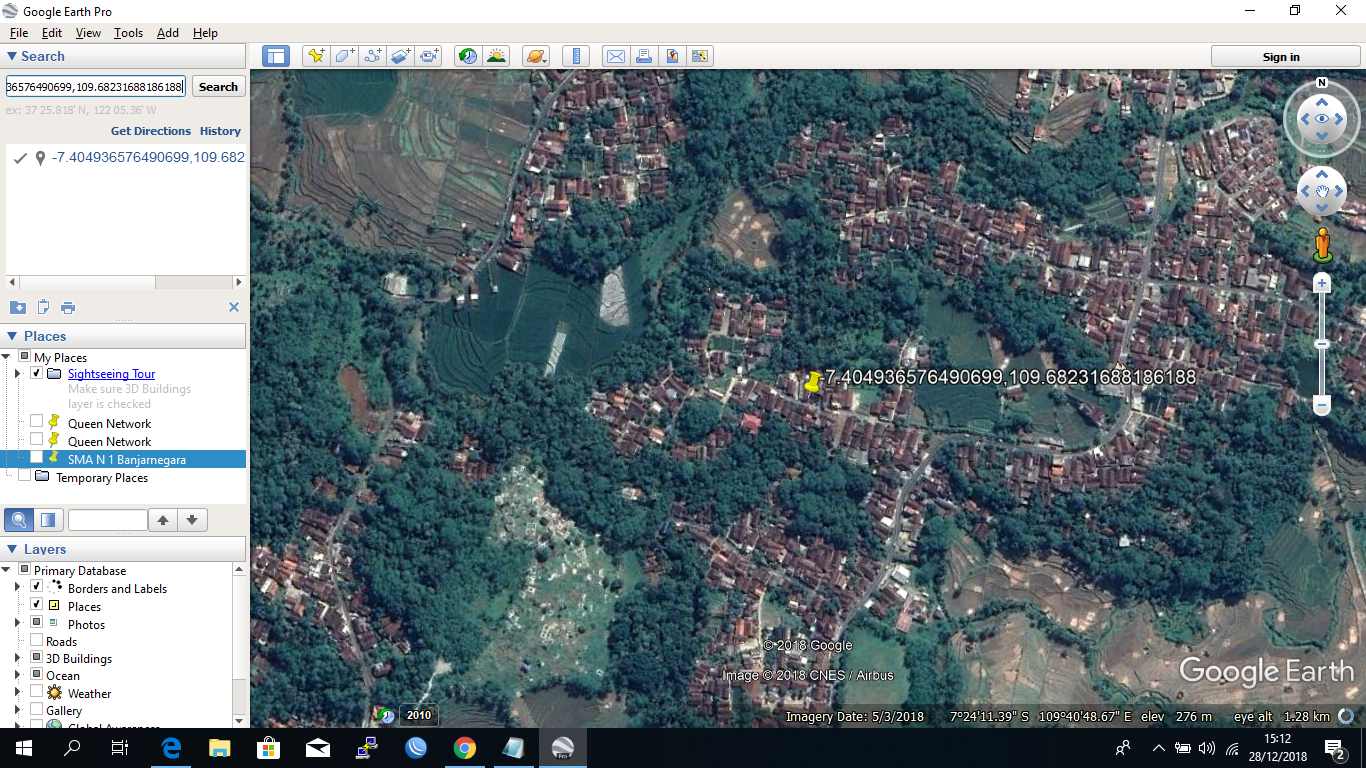The height and width of the screenshot is (768, 1366).
Task: Collapse the Places panel
Action: 12,336
